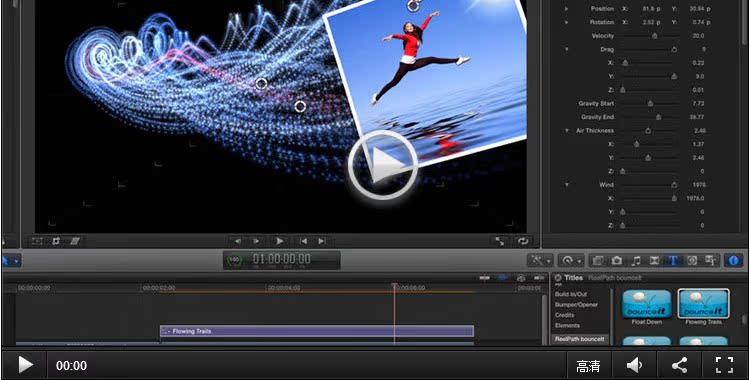The width and height of the screenshot is (751, 380).
Task: Click the Wind X slider handle
Action: (674, 198)
